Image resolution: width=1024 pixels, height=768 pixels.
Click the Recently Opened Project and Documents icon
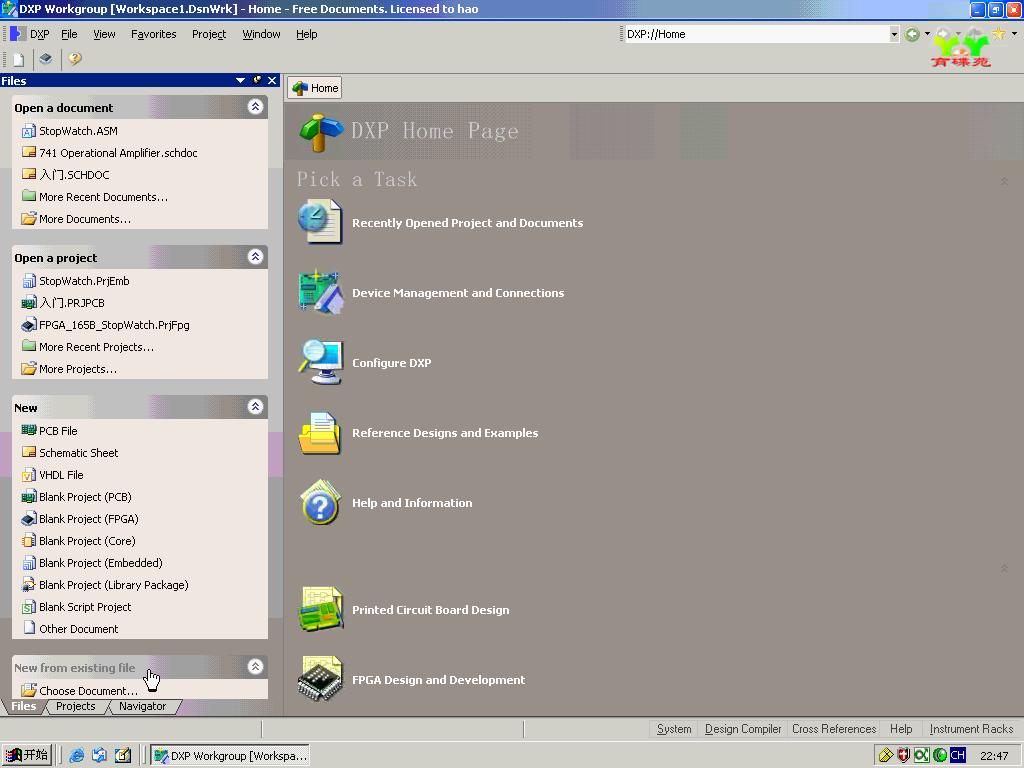[319, 222]
